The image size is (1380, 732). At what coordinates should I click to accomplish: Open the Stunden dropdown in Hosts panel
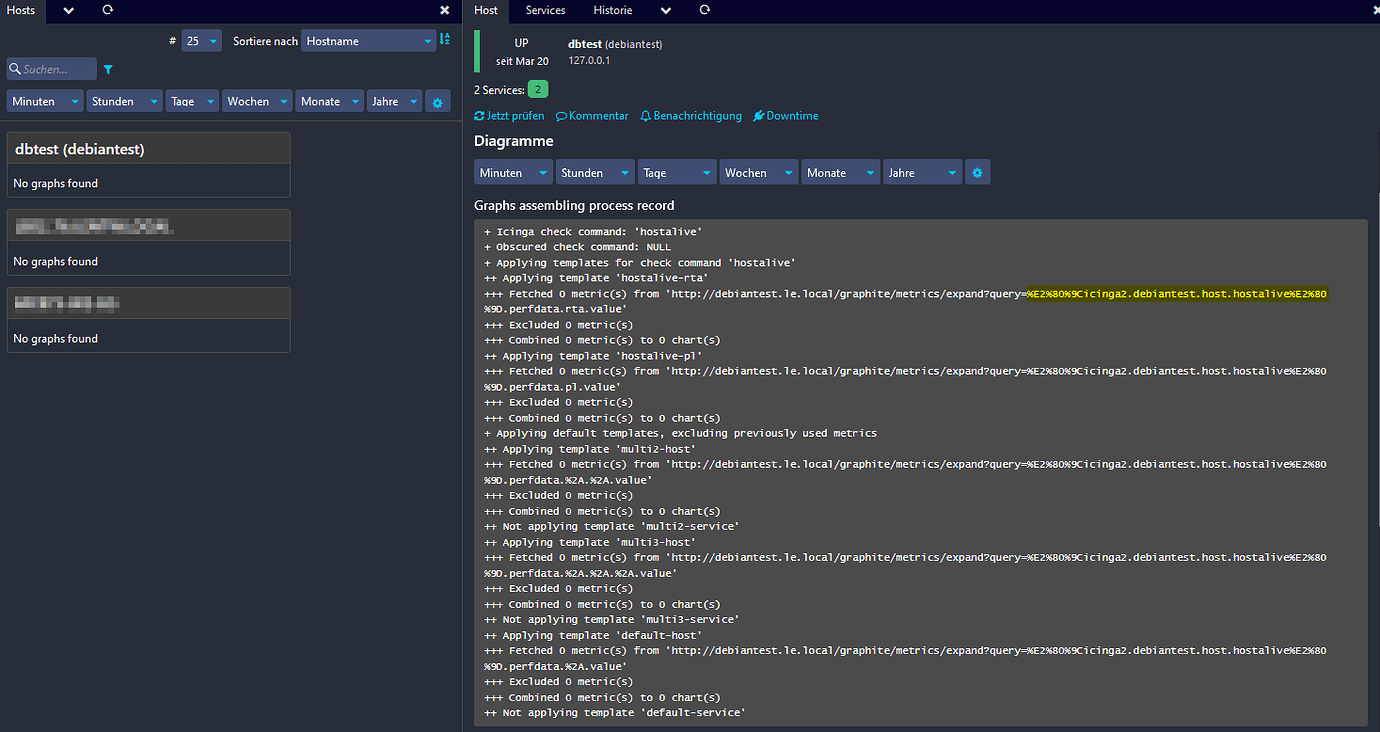pos(124,101)
